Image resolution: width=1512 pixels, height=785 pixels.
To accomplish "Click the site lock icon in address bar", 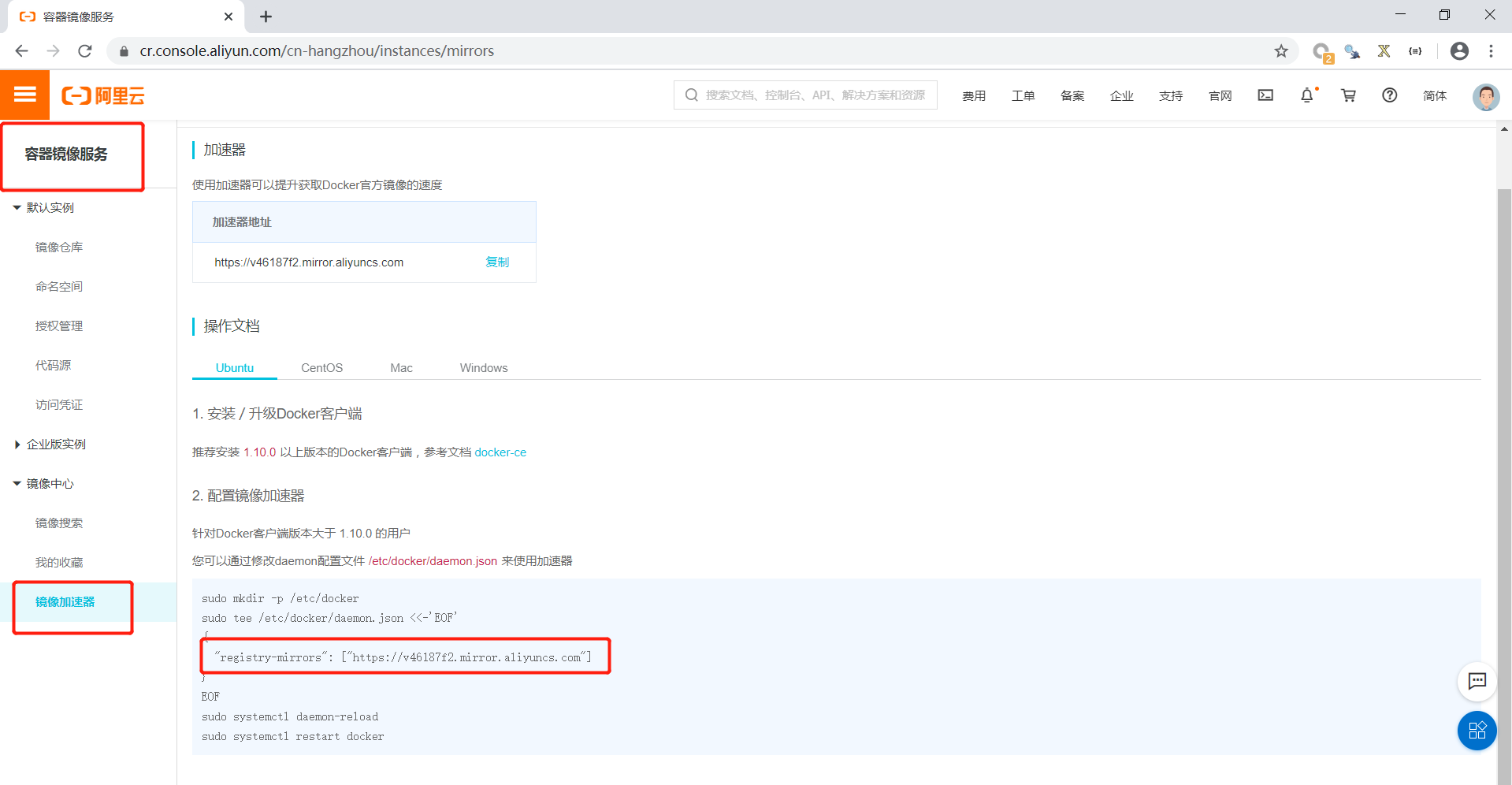I will 124,51.
